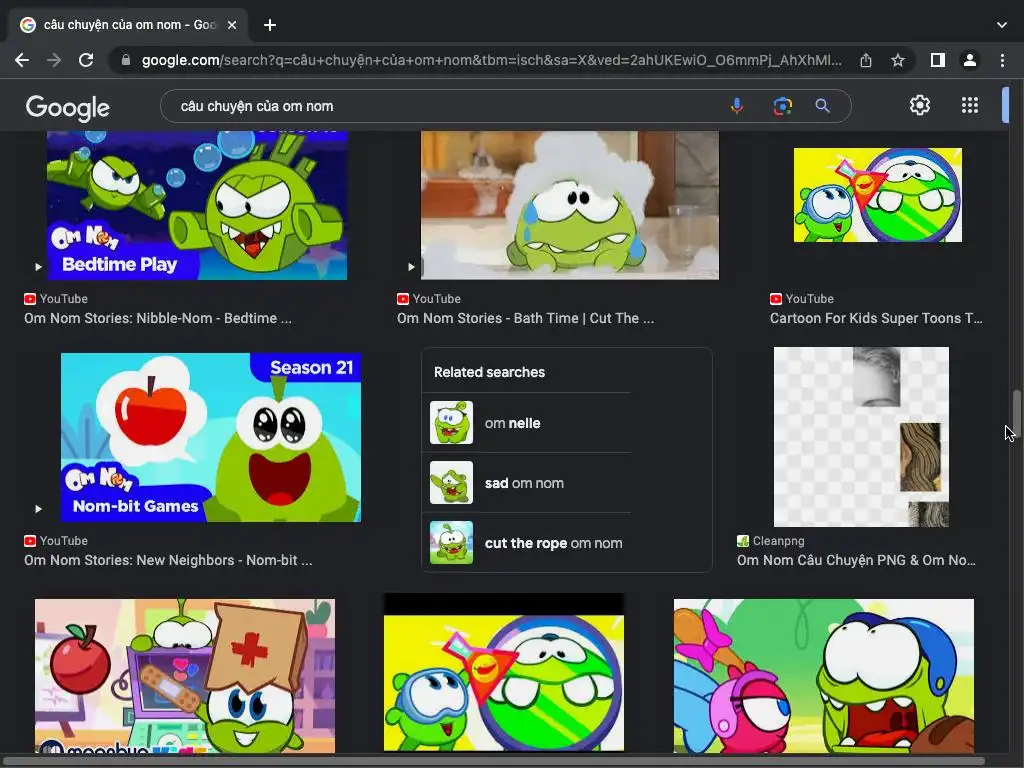Image resolution: width=1024 pixels, height=768 pixels.
Task: Open the Chrome three-dot menu
Action: coord(1002,60)
